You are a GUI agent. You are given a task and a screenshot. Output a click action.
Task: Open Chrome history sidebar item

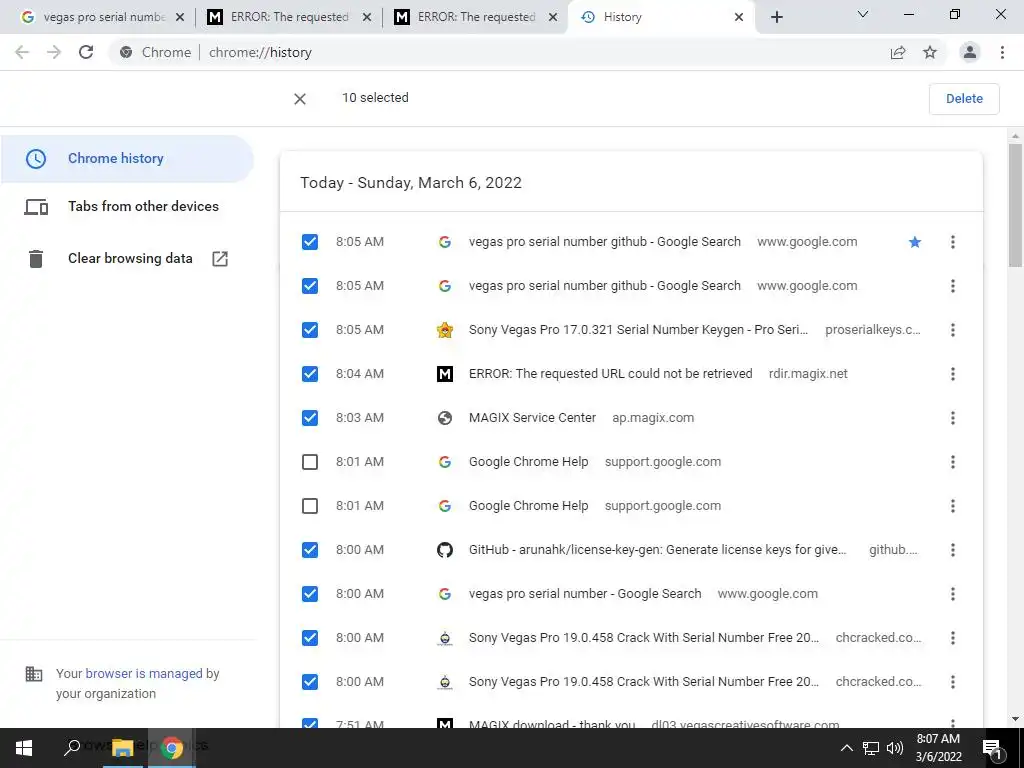127,159
